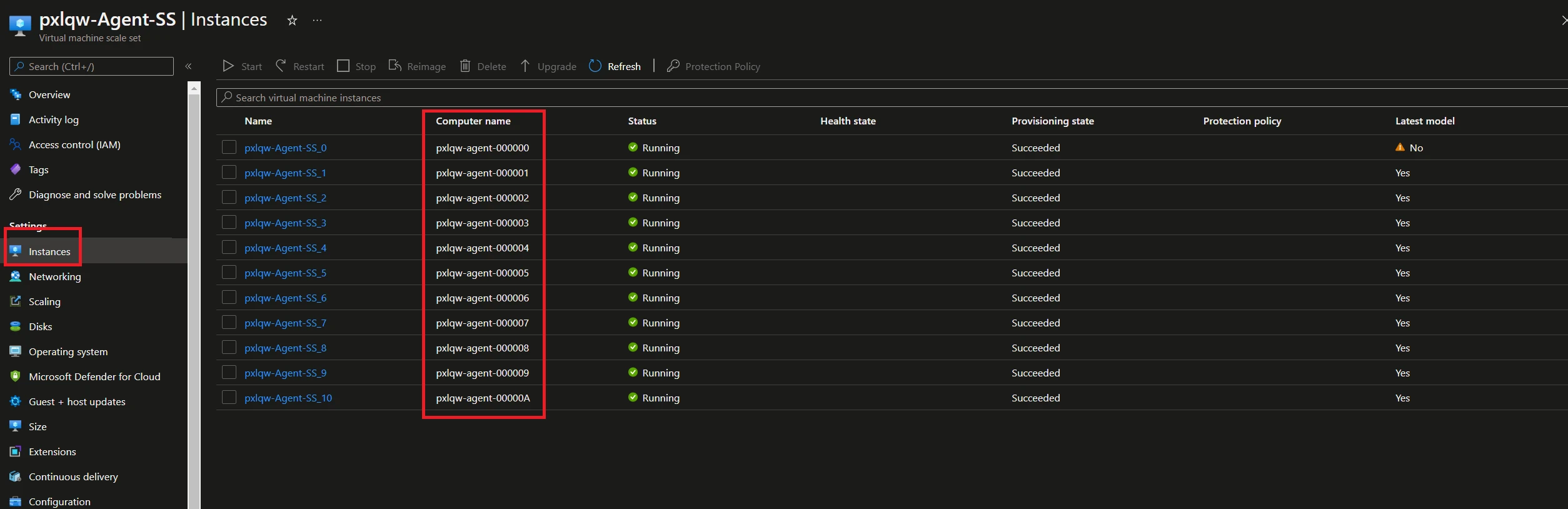
Task: Open the Protection Policy option
Action: [714, 66]
